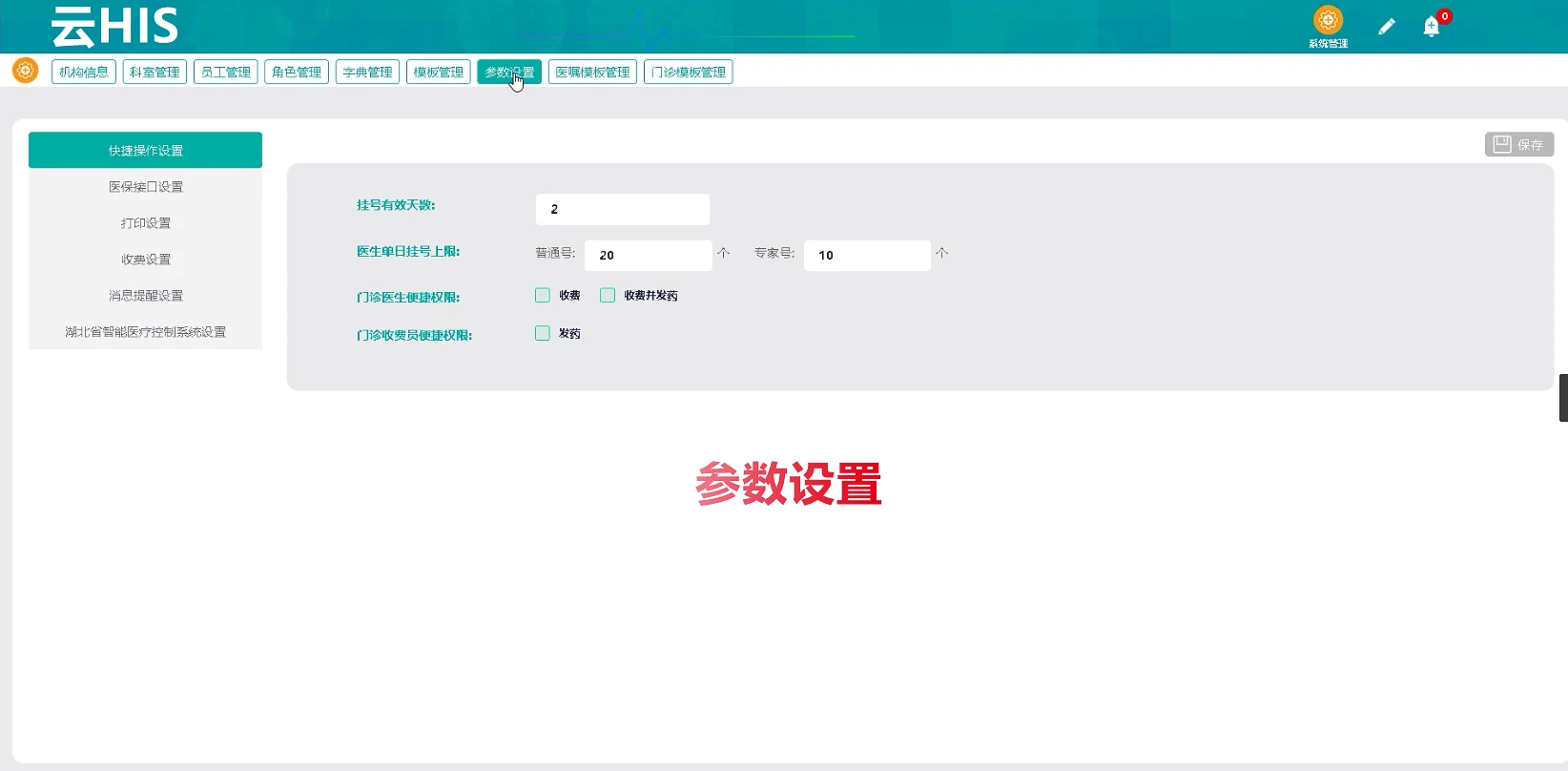Open 收费设置 in the sidebar
The width and height of the screenshot is (1568, 771).
click(145, 259)
